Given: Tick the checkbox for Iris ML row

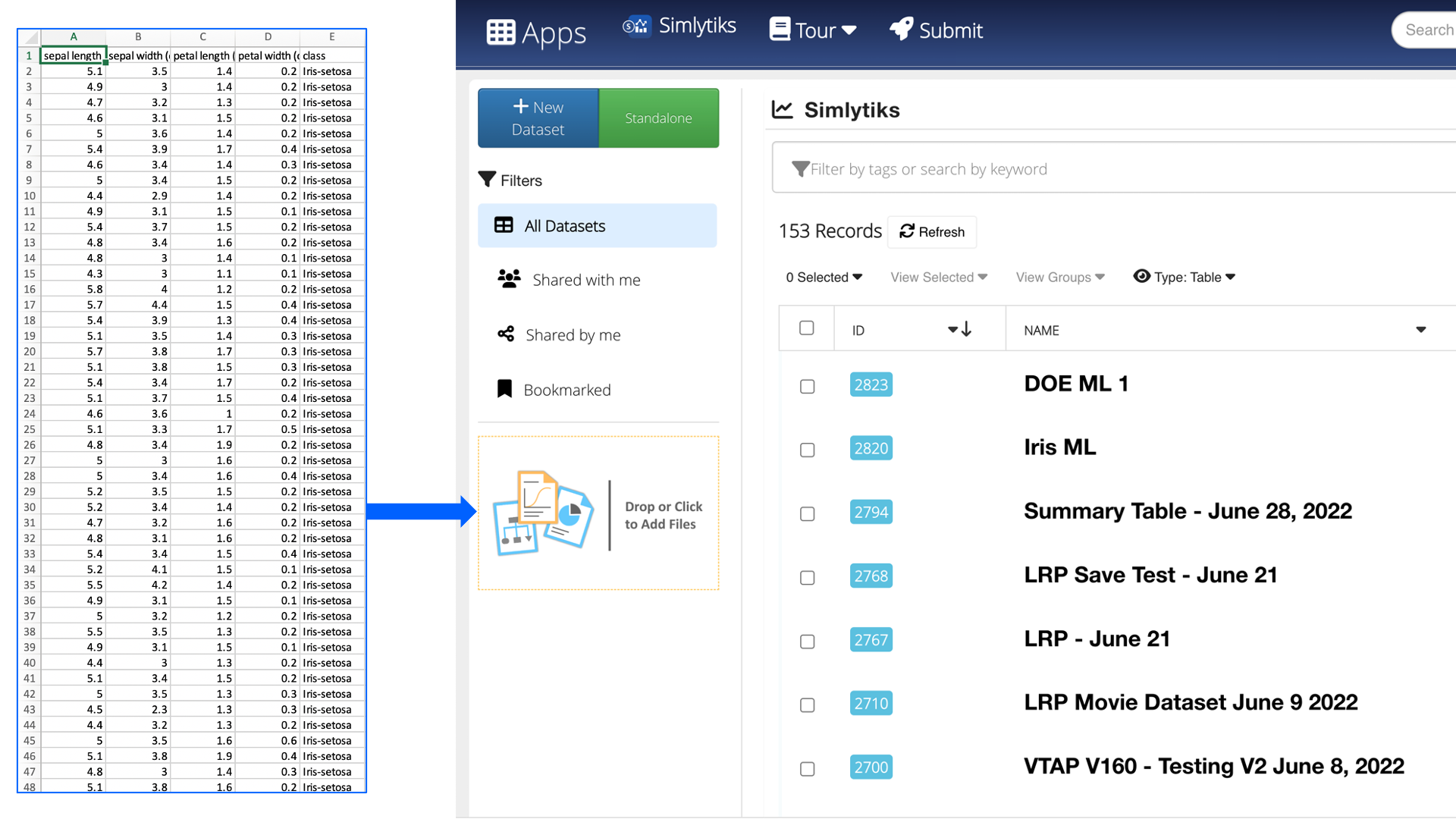Looking at the screenshot, I should [807, 450].
